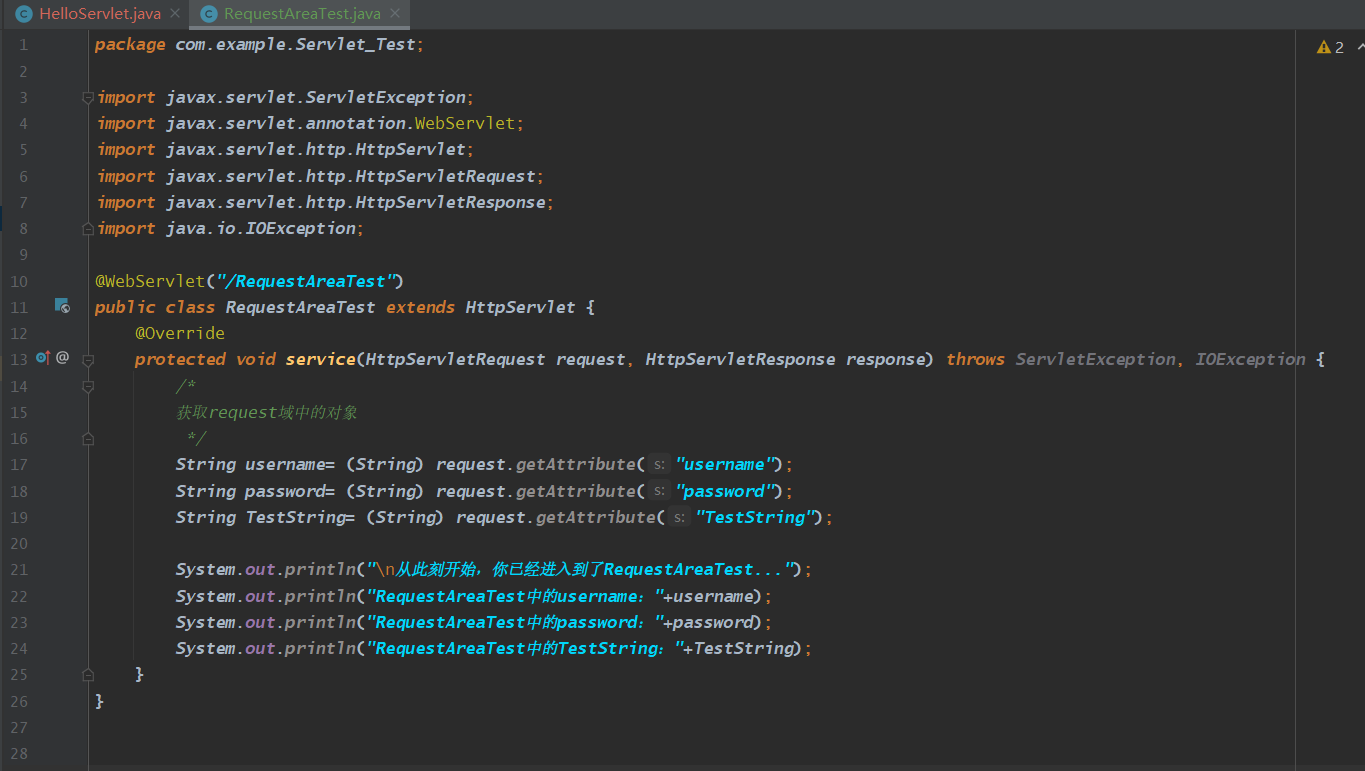Screen dimensions: 1365x771
Task: Click the package keyword on line 1
Action: (130, 45)
